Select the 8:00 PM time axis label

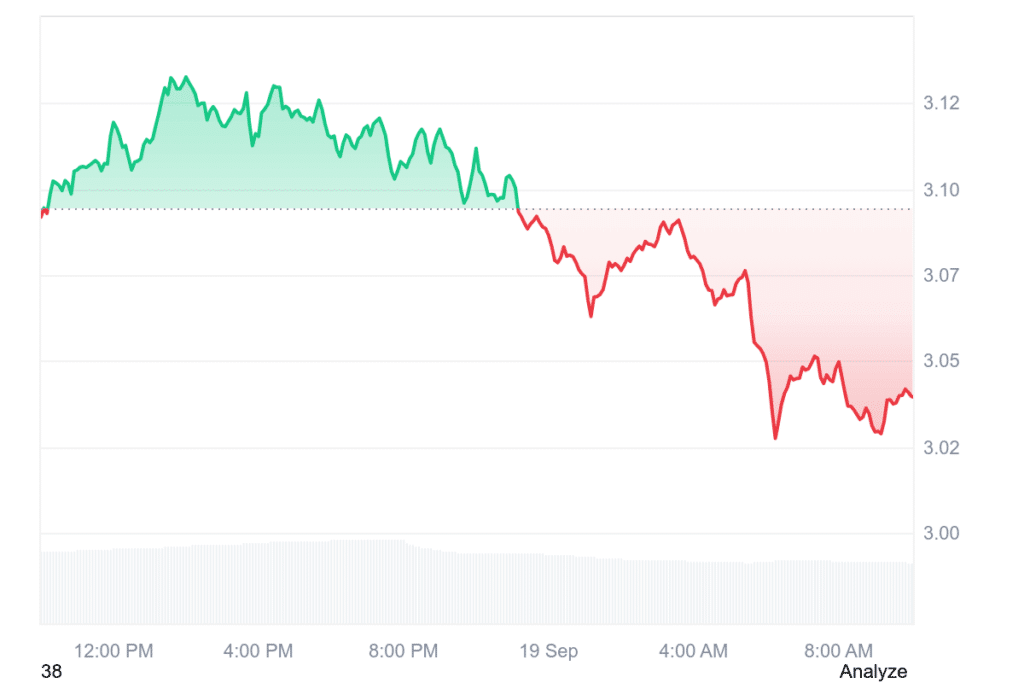tap(403, 651)
